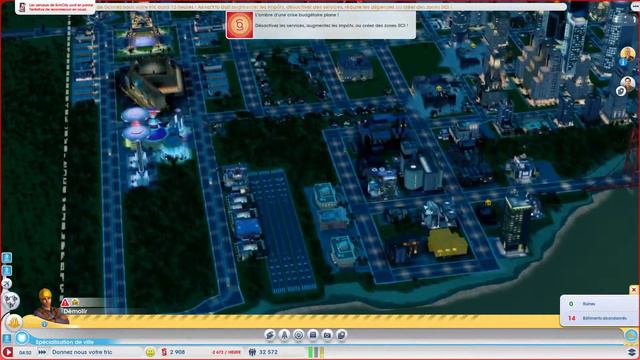Open the target-shaped center toolbar icon
The width and height of the screenshot is (640, 360).
click(298, 335)
